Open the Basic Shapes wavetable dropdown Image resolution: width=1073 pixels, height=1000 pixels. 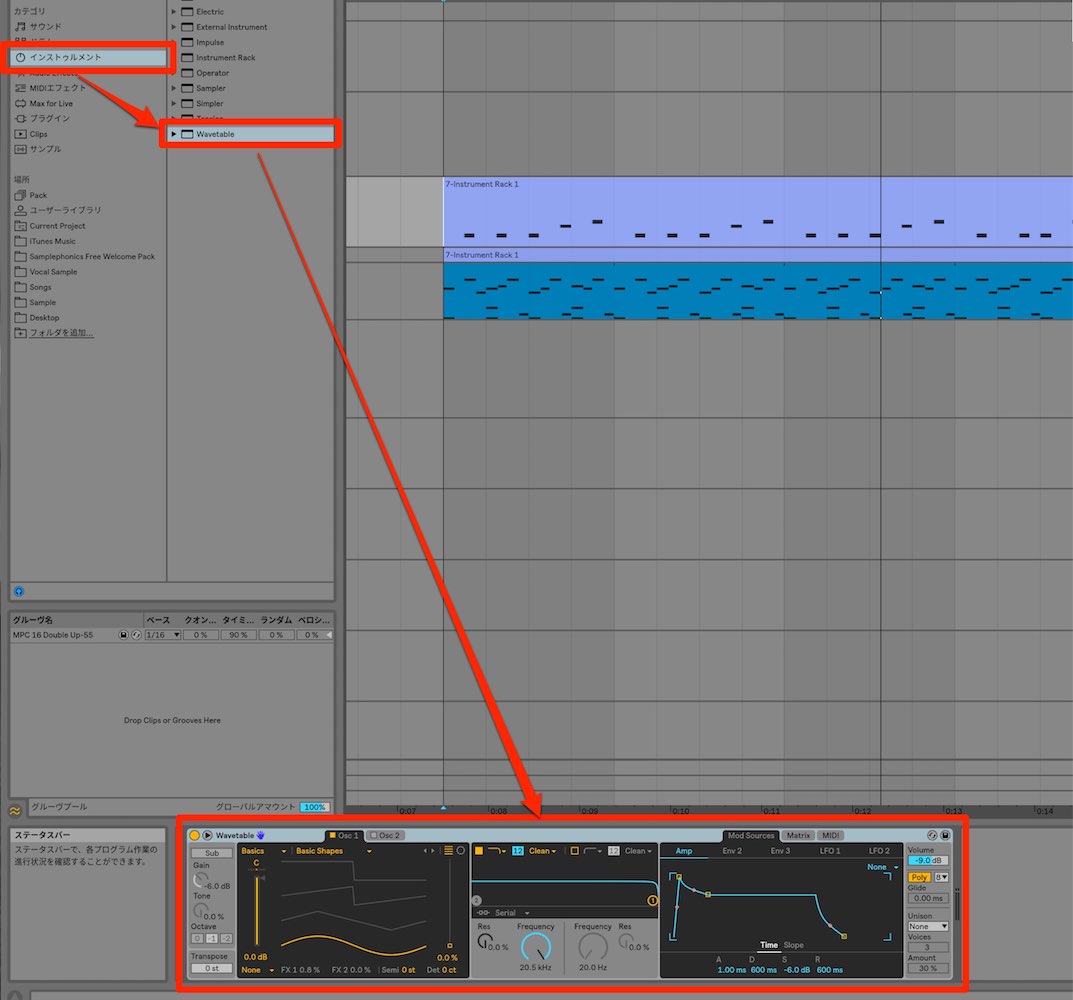pyautogui.click(x=334, y=851)
